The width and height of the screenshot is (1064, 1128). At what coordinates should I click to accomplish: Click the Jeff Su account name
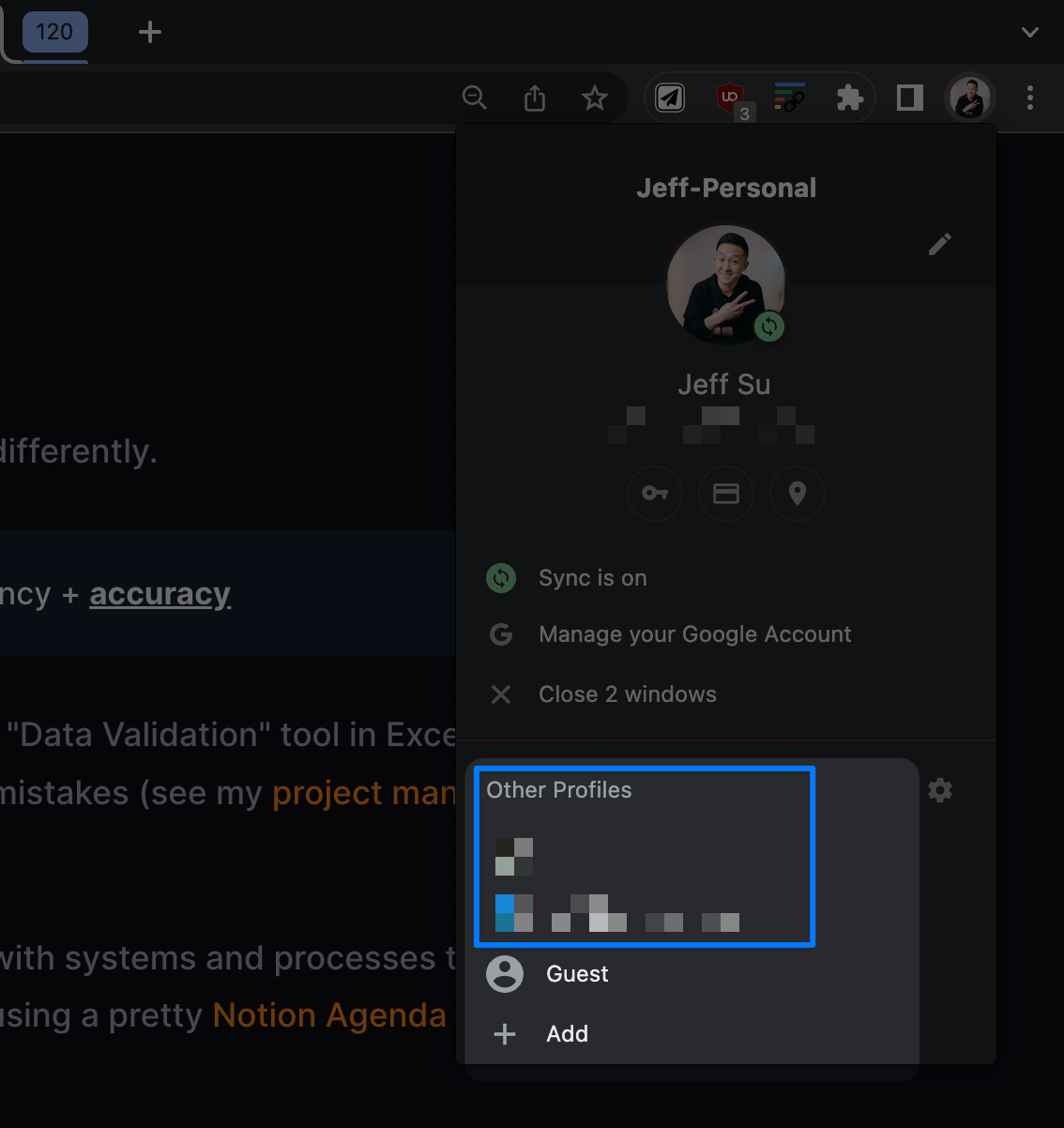pyautogui.click(x=724, y=384)
